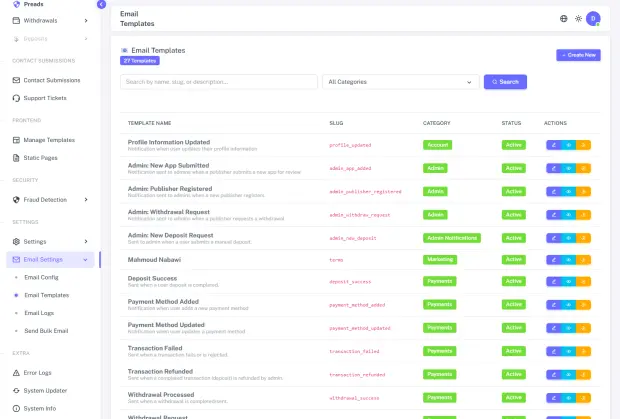Viewport: 620px width, 419px height.
Task: Open Support Tickets in the sidebar
Action: coord(50,98)
